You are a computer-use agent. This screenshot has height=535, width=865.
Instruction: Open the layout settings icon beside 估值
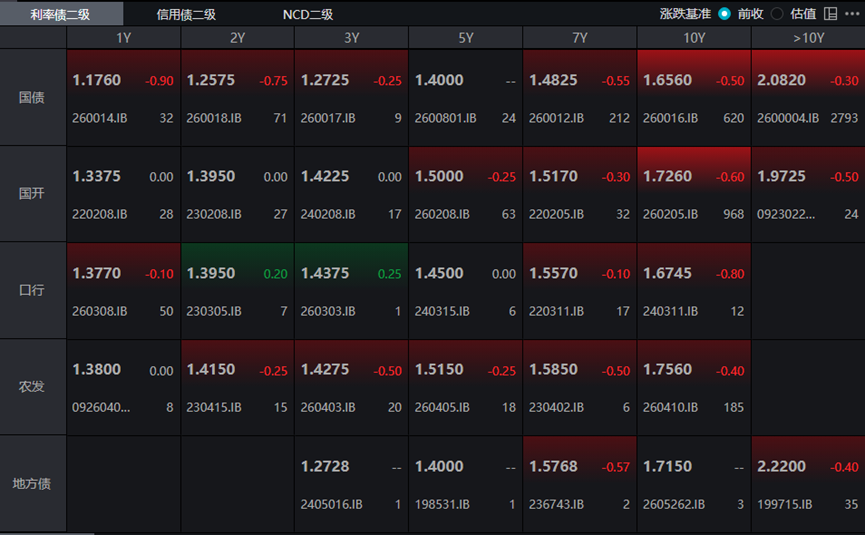[830, 14]
